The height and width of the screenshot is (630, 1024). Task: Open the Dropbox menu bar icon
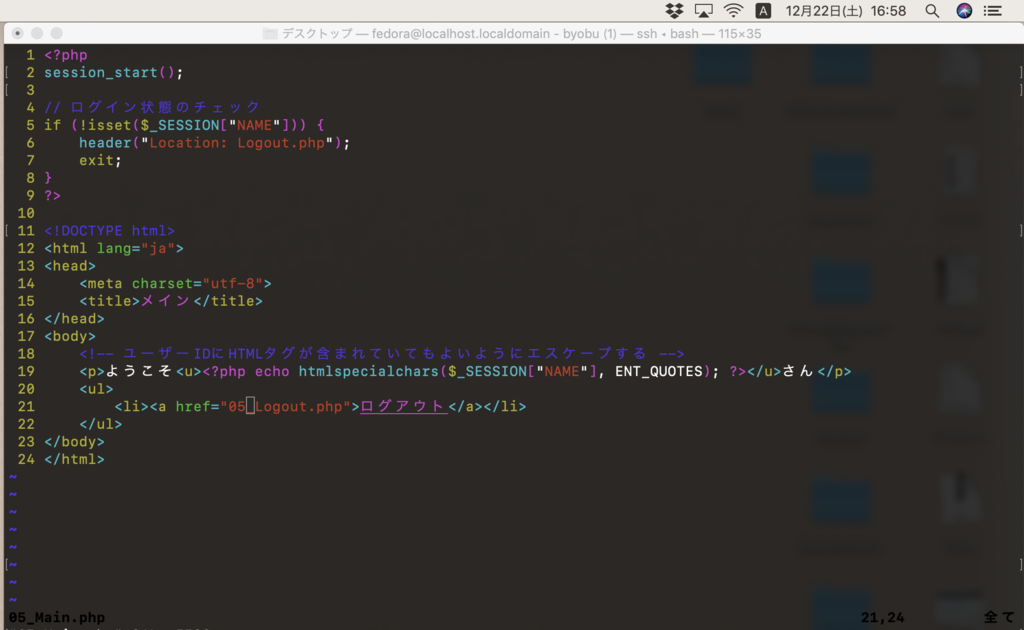674,10
